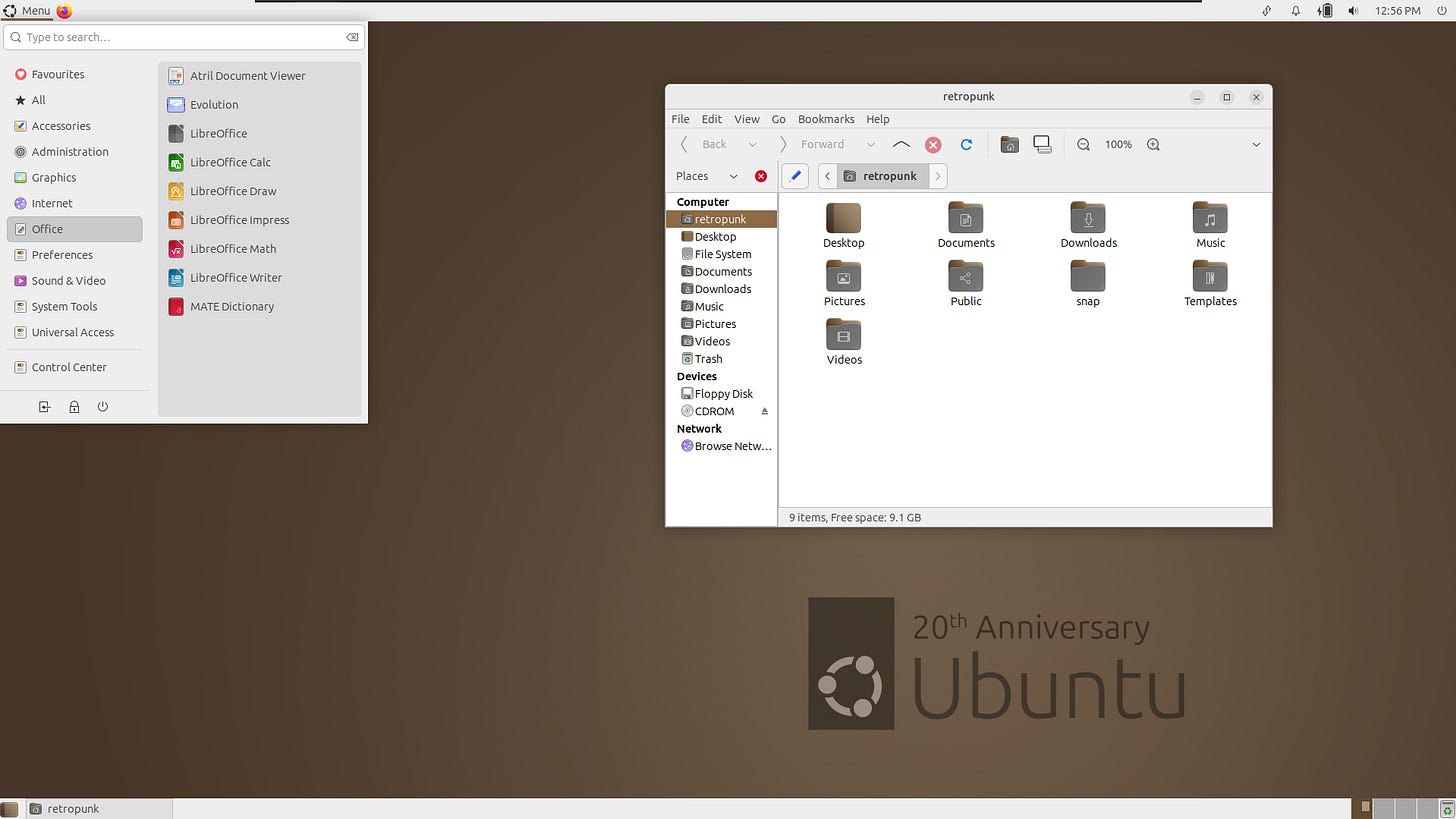Open the File menu

pos(680,119)
